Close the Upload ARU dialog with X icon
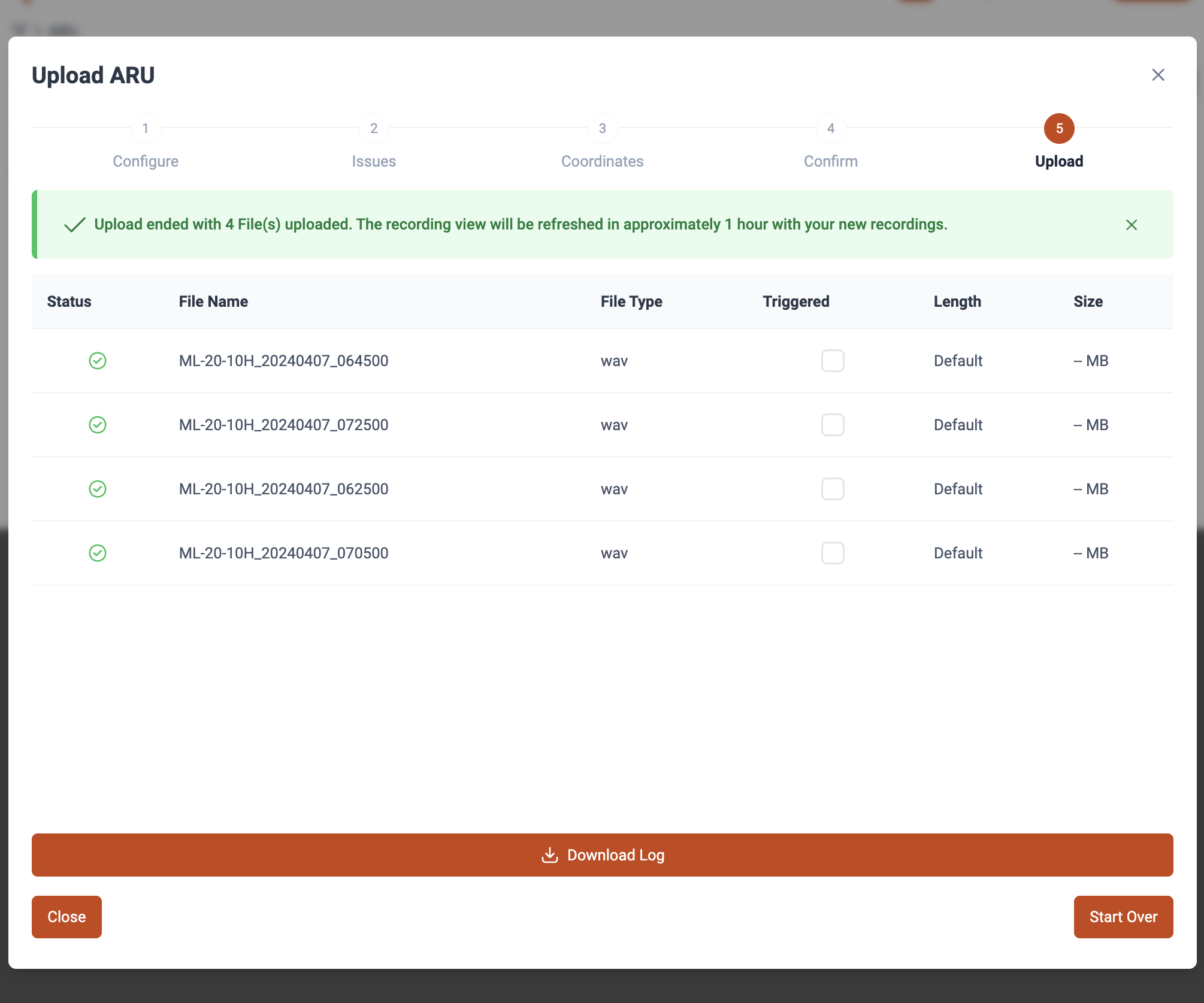This screenshot has width=1204, height=1003. click(1158, 75)
